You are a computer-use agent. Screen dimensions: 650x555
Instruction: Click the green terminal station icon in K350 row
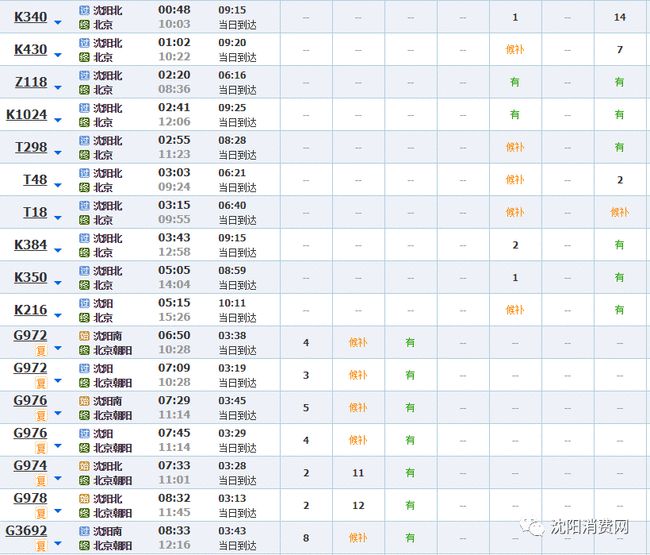click(x=85, y=285)
